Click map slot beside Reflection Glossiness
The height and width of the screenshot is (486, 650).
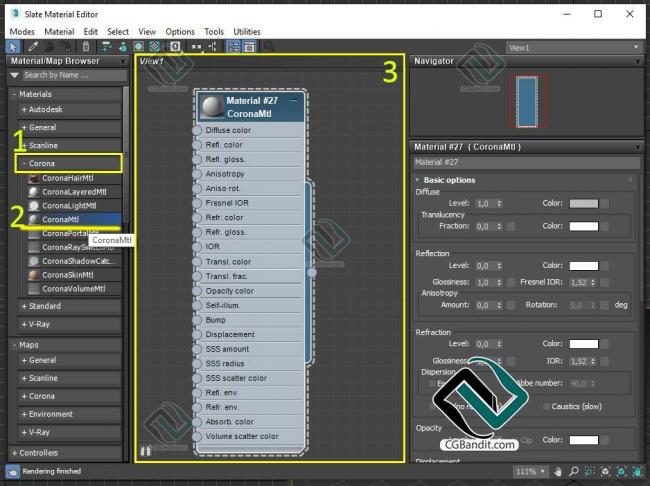(511, 282)
